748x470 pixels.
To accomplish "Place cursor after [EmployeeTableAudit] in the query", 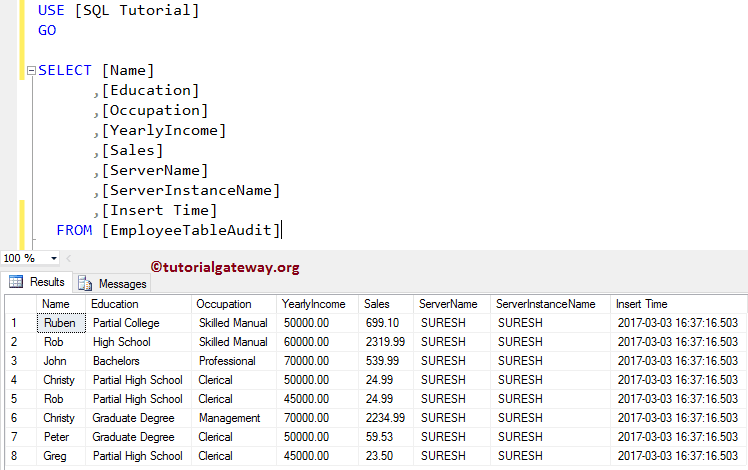I will [x=281, y=231].
